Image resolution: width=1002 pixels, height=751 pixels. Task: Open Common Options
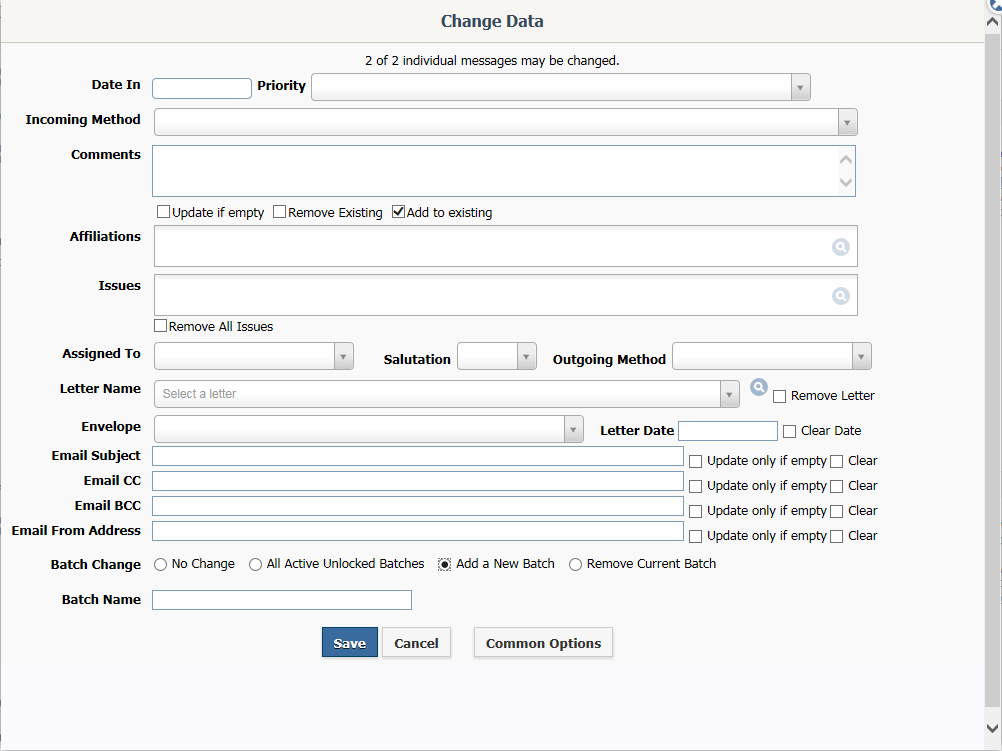coord(543,642)
